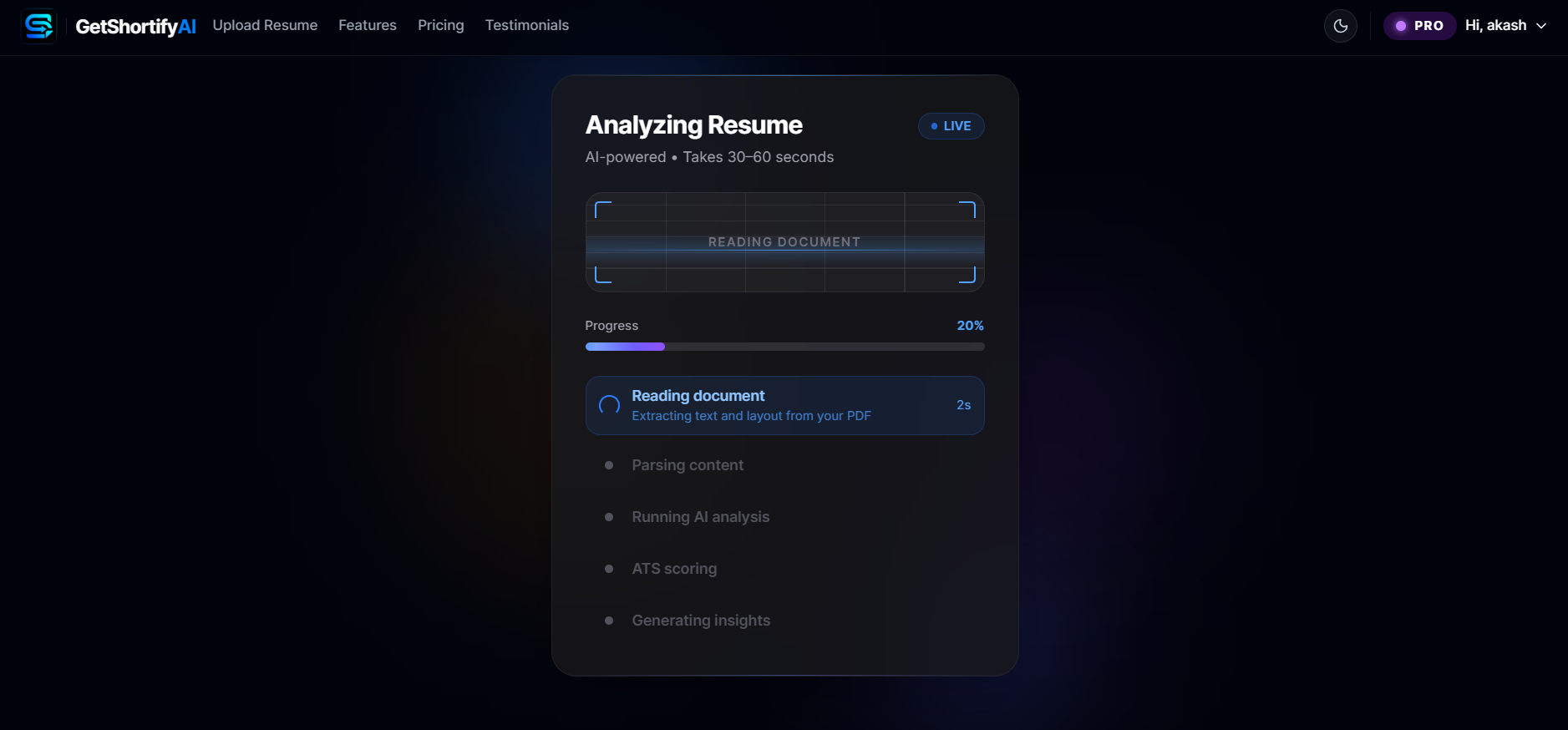Viewport: 1568px width, 730px height.
Task: Click the progress bar
Action: pos(784,347)
